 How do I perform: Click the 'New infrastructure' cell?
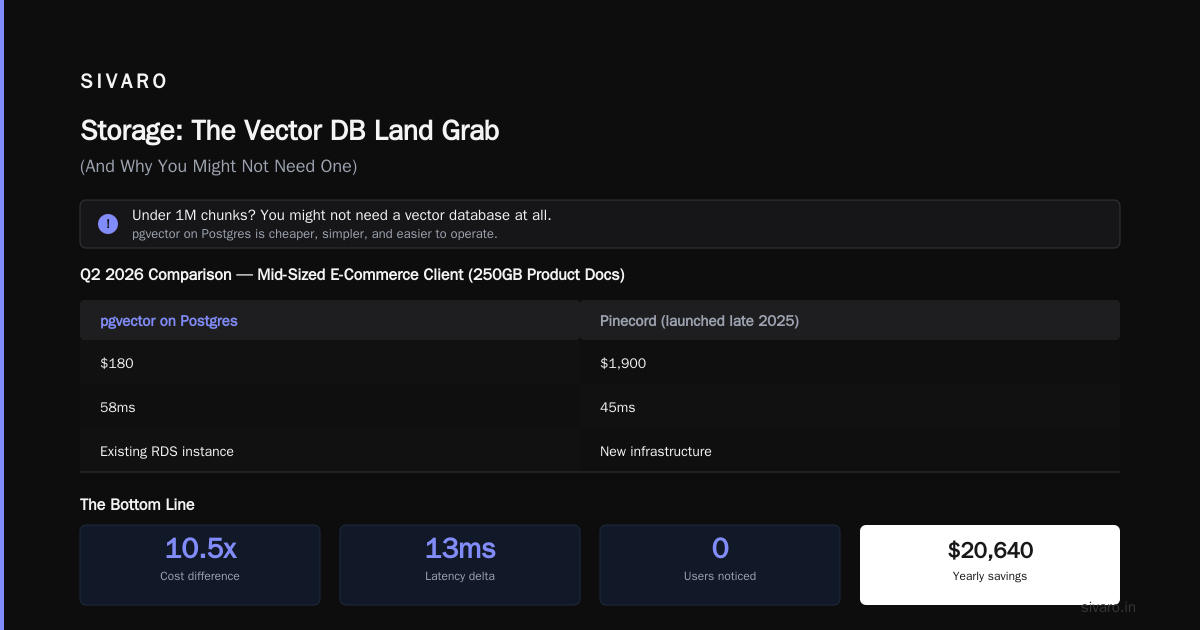point(850,451)
